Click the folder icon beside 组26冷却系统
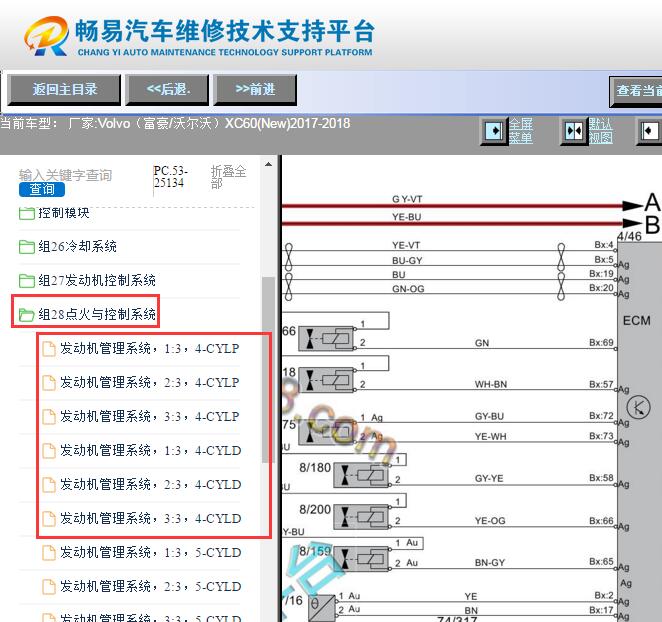 tap(27, 247)
